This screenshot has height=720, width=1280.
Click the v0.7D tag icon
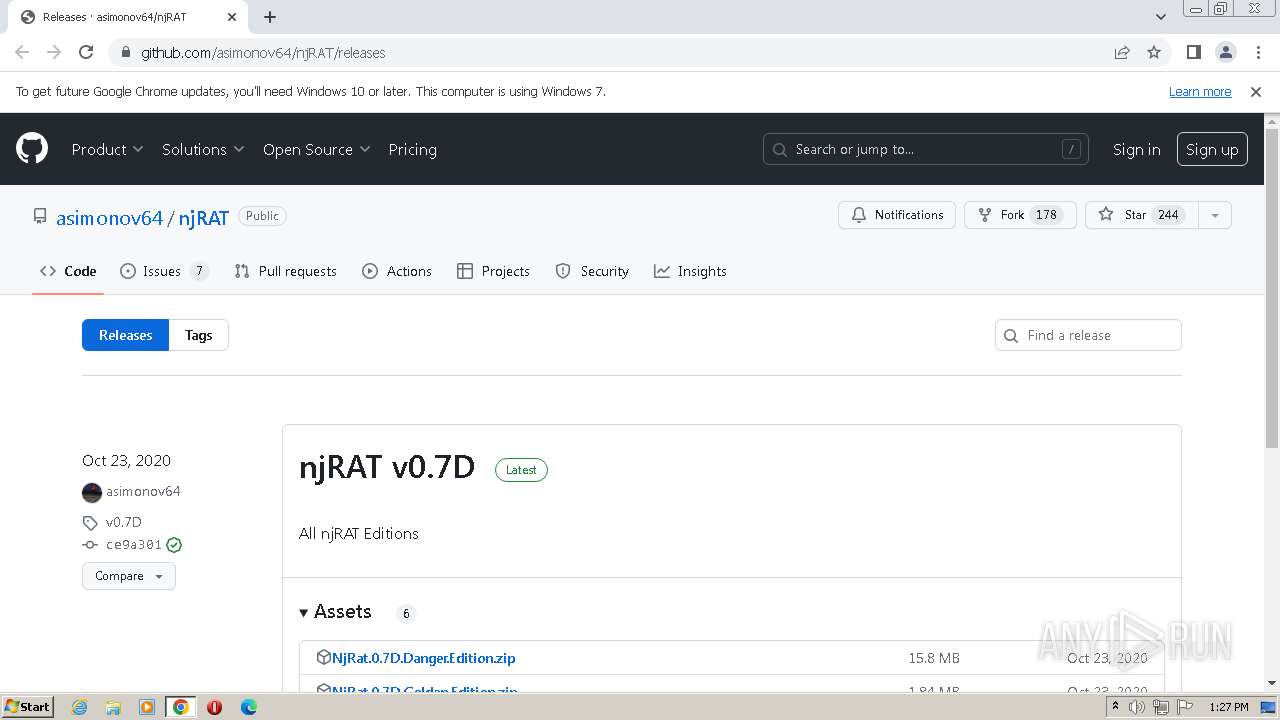click(90, 522)
